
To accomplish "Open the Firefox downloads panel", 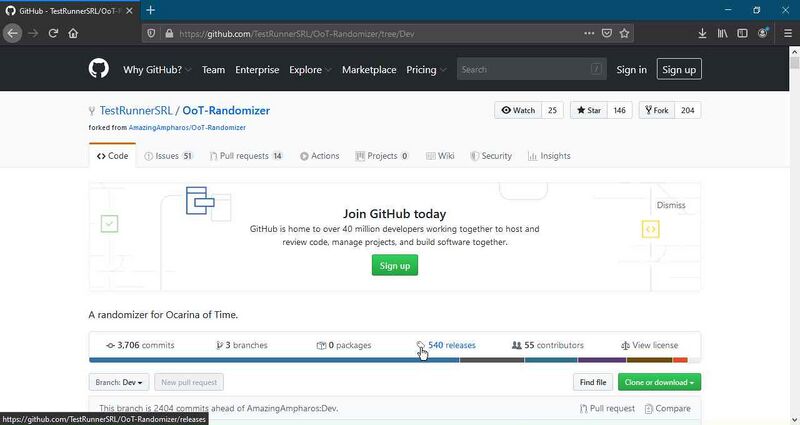I will pyautogui.click(x=702, y=33).
